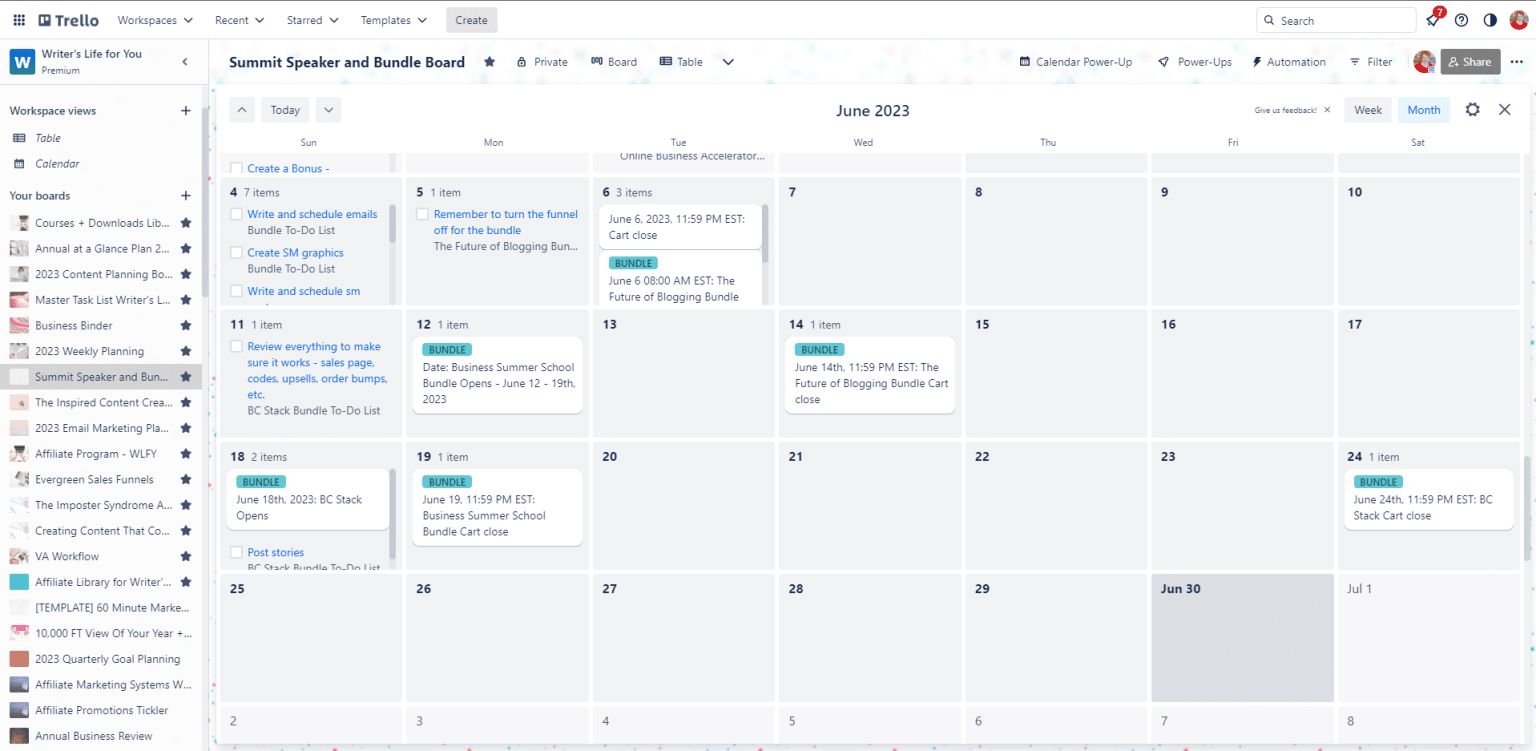Click inside the Search field
The width and height of the screenshot is (1536, 751).
[1336, 19]
